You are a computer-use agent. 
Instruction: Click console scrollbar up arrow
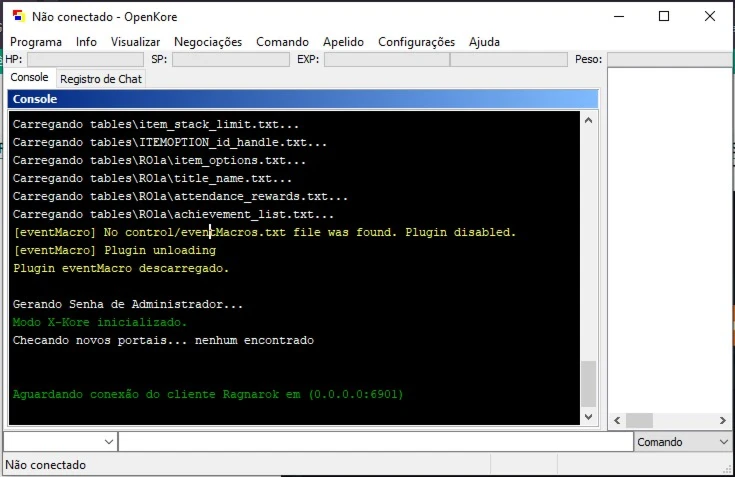click(589, 120)
